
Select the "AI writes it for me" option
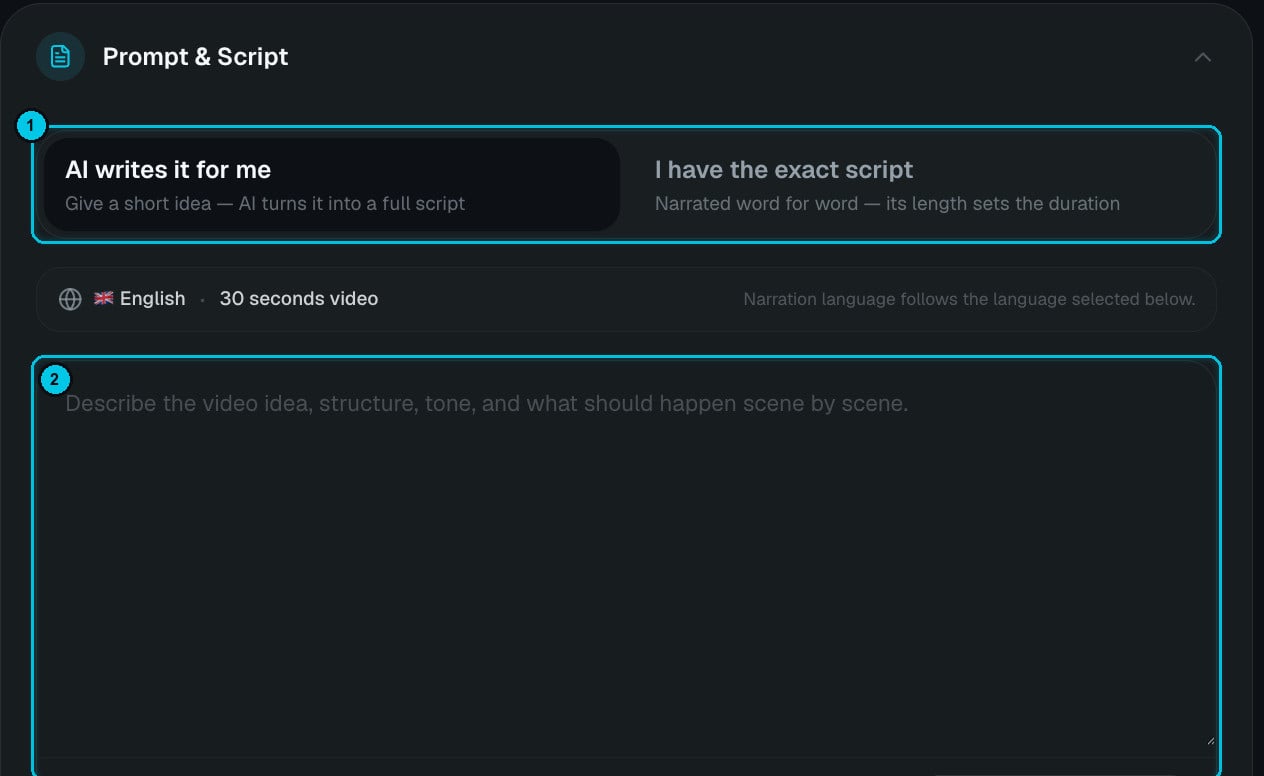(x=332, y=185)
